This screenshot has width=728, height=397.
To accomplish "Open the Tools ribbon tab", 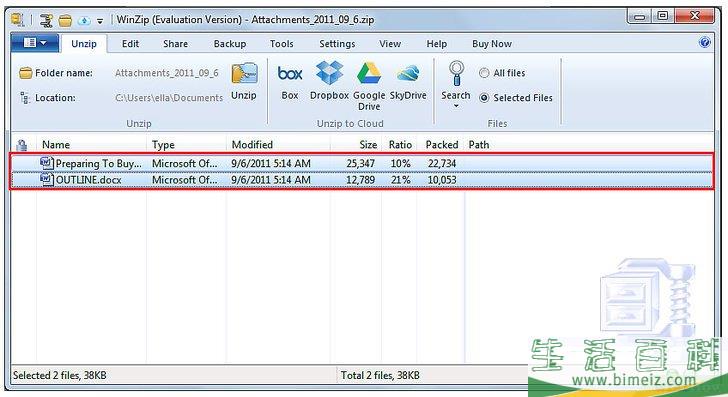I will (x=282, y=44).
